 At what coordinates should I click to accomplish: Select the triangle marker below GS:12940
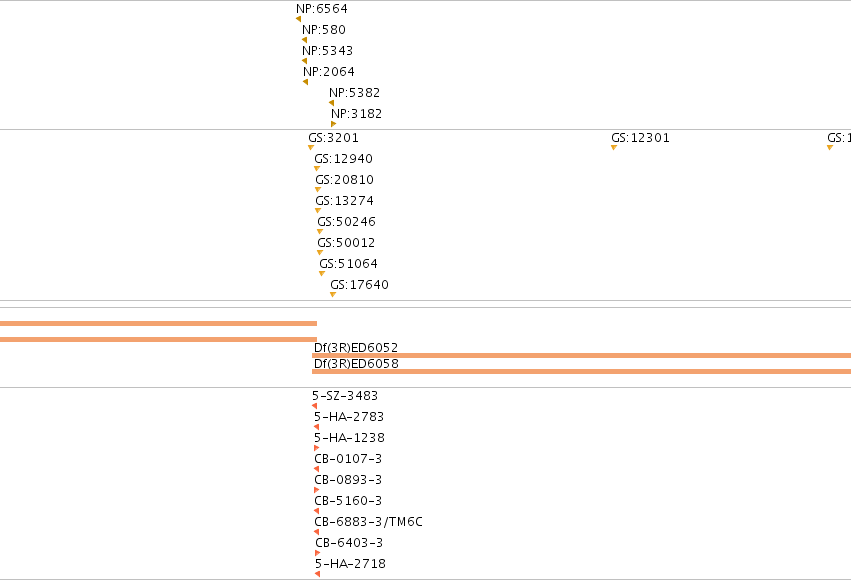click(317, 169)
